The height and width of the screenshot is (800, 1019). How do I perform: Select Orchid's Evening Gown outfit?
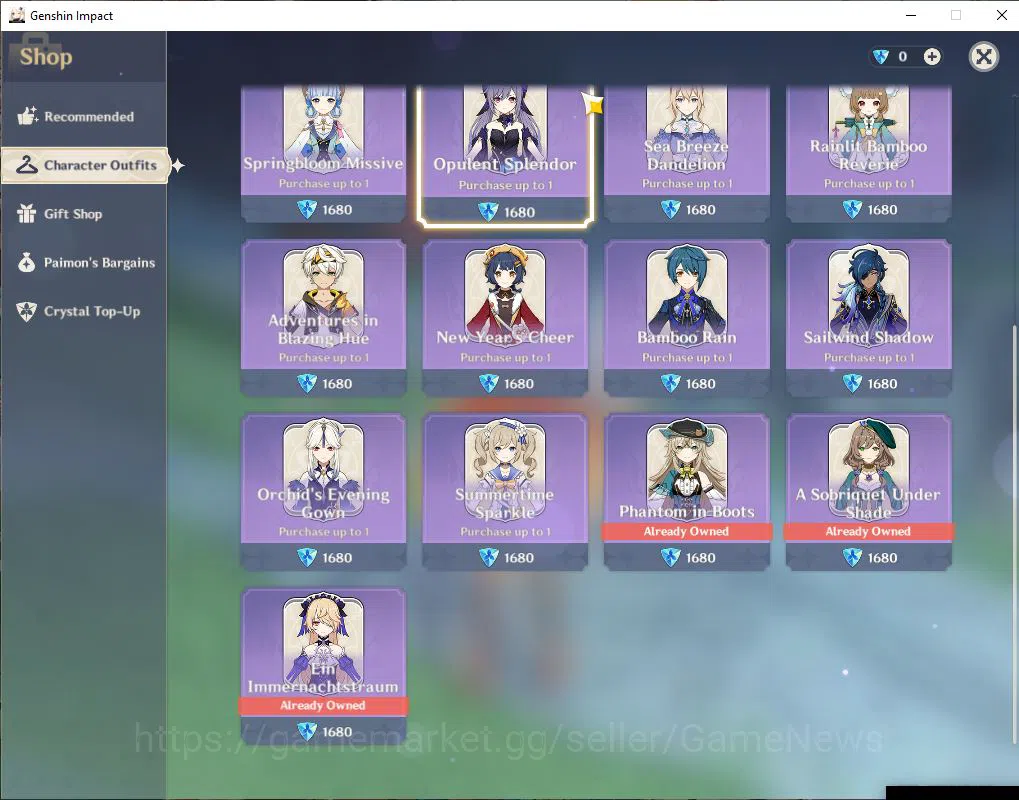324,491
